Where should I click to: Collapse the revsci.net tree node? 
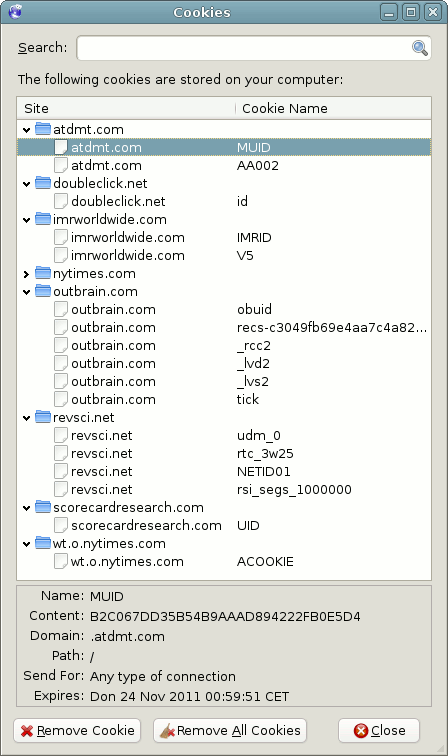coord(27,418)
